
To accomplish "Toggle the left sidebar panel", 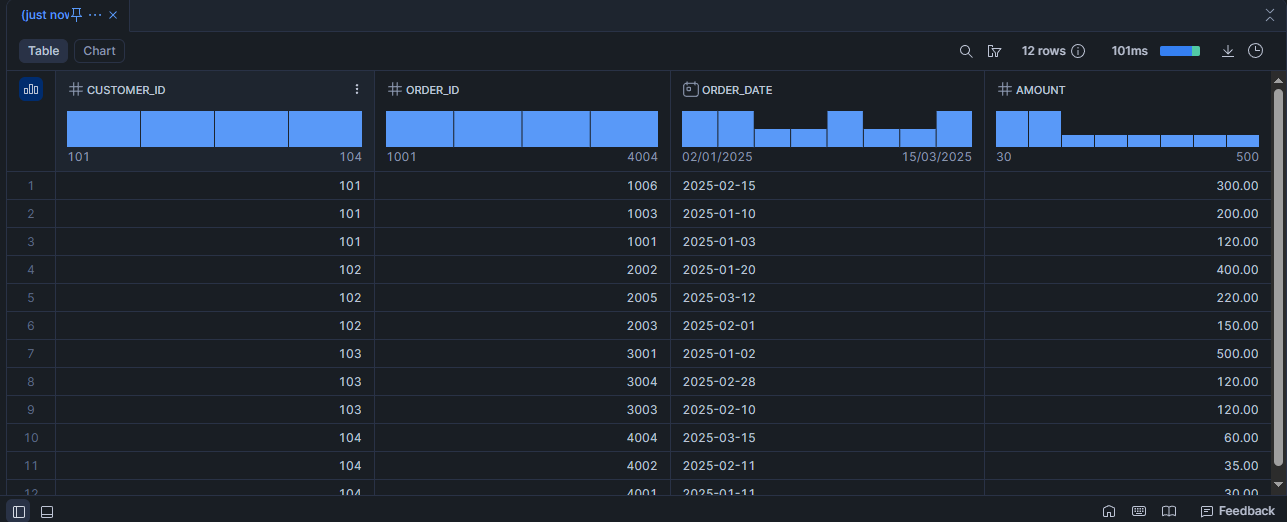I will pyautogui.click(x=20, y=511).
